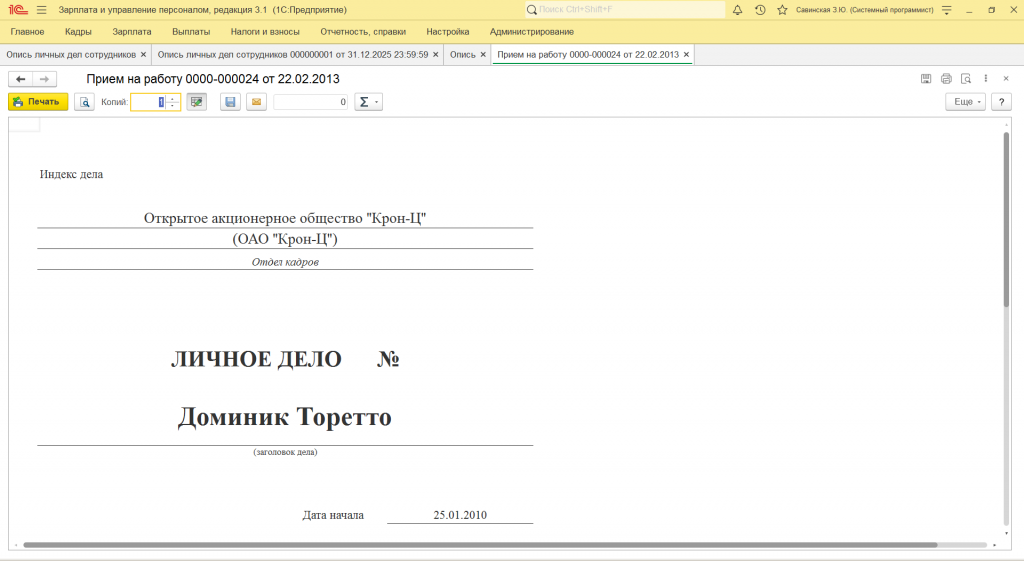Open the Выплаты menu

click(x=191, y=32)
